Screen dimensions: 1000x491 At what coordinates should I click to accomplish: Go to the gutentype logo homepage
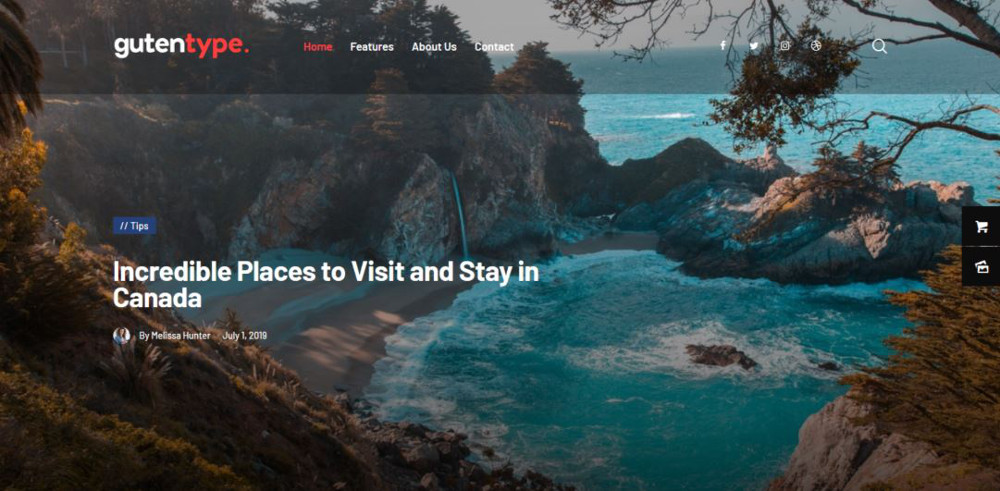pos(181,46)
